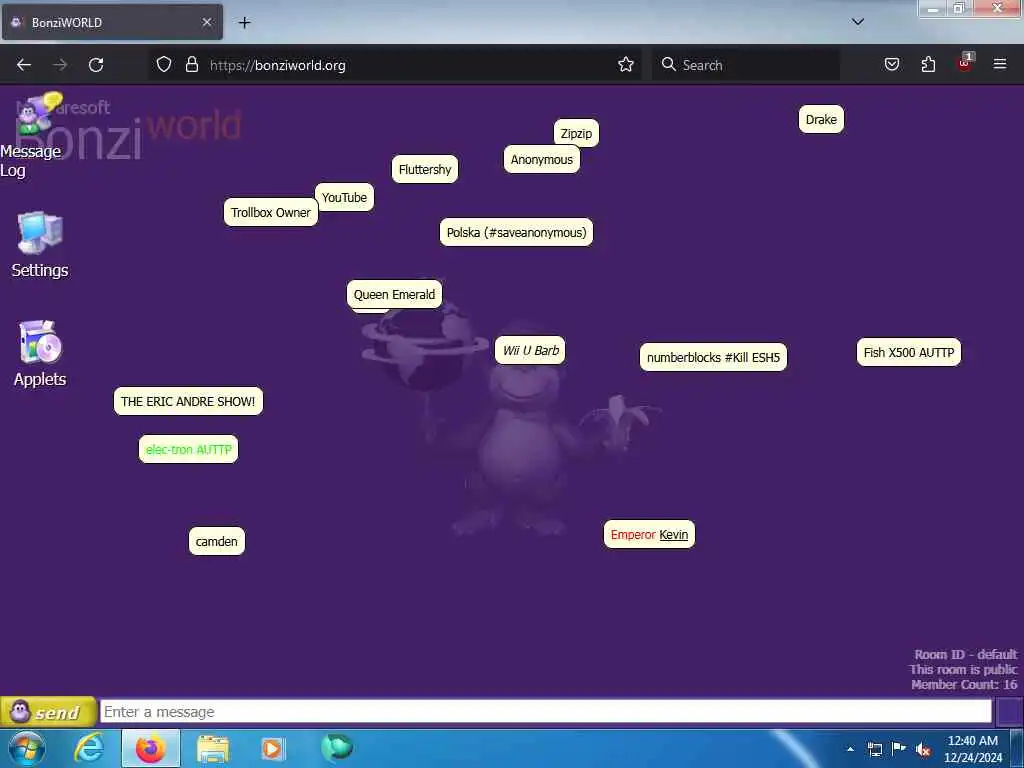Click the Zipzip name tag
The image size is (1024, 768).
(576, 133)
